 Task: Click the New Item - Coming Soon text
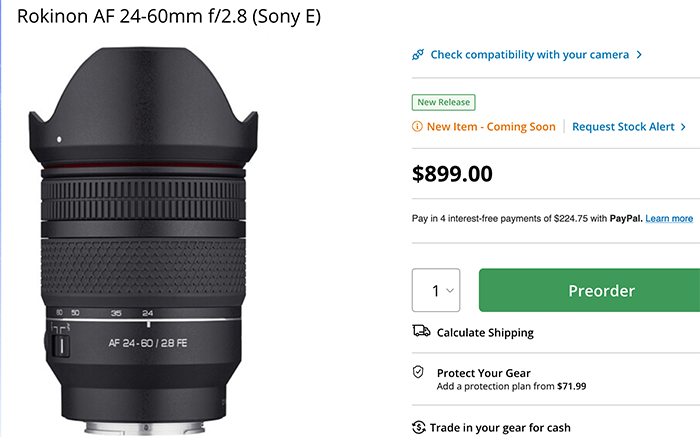point(491,127)
